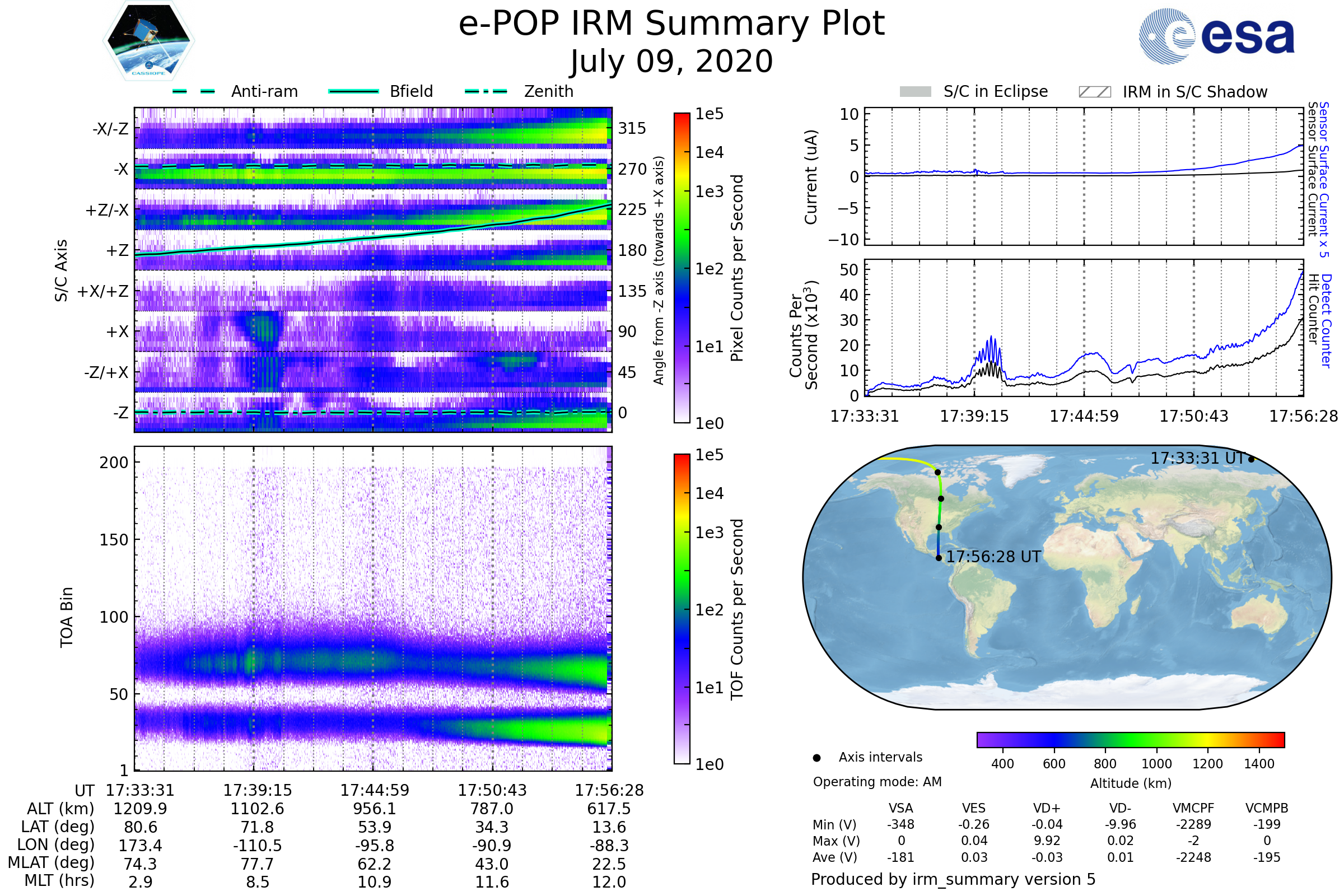
Task: Click the July 09, 2020 date text
Action: click(671, 61)
